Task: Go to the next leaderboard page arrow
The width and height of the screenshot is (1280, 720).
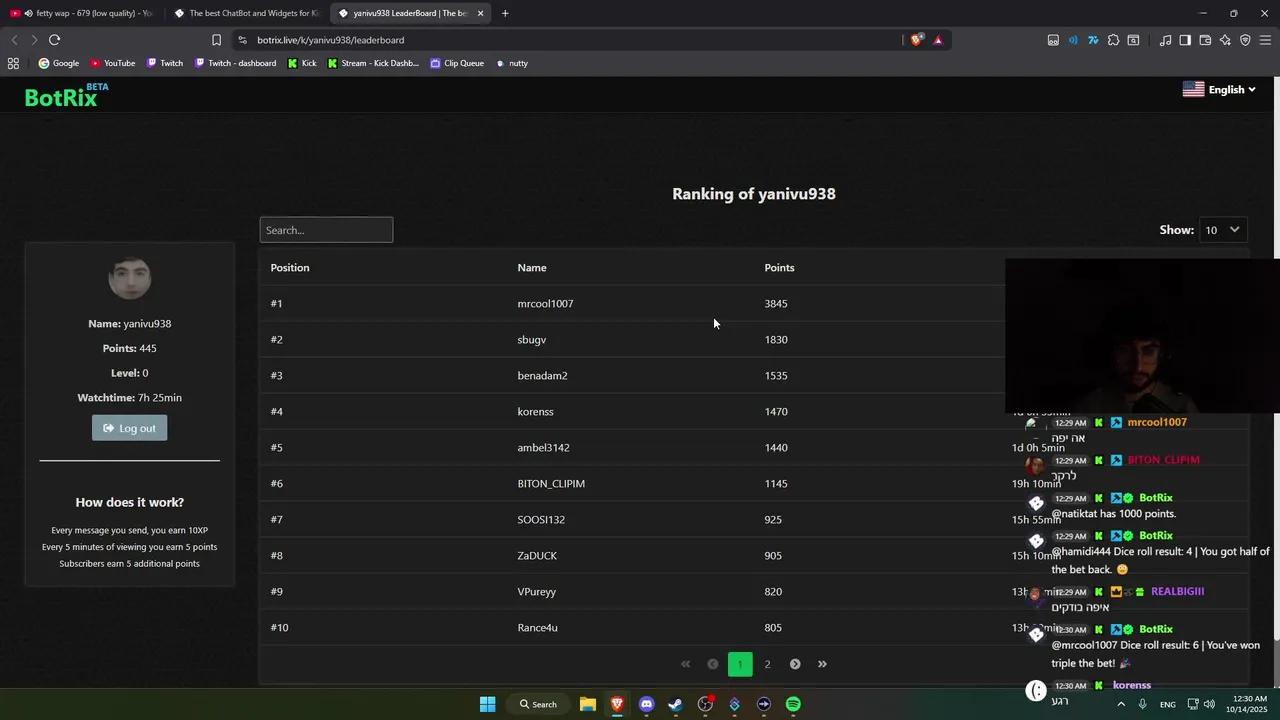Action: 795,664
